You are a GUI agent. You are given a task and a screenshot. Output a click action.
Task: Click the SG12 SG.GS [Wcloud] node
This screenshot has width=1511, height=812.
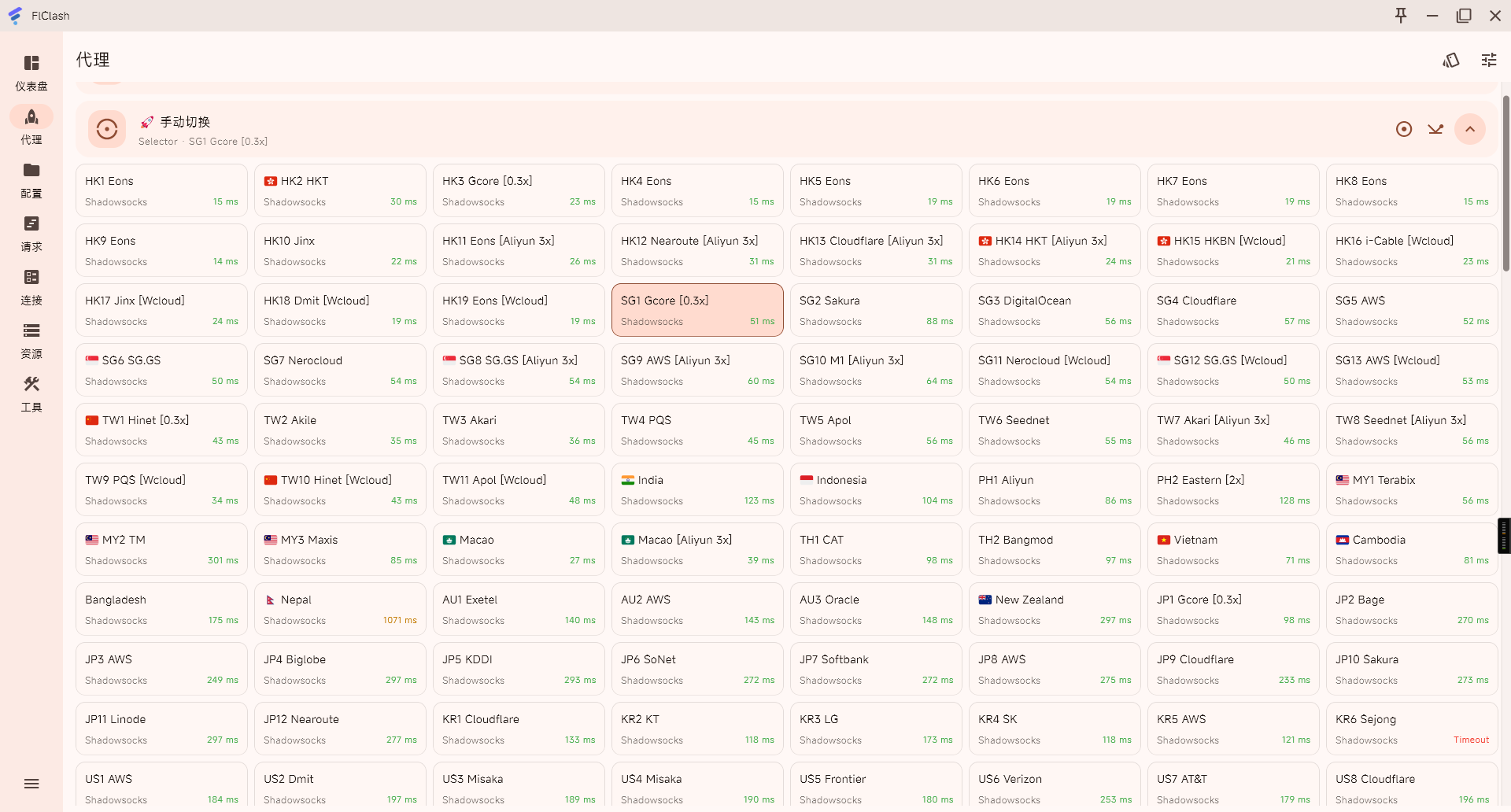point(1233,370)
